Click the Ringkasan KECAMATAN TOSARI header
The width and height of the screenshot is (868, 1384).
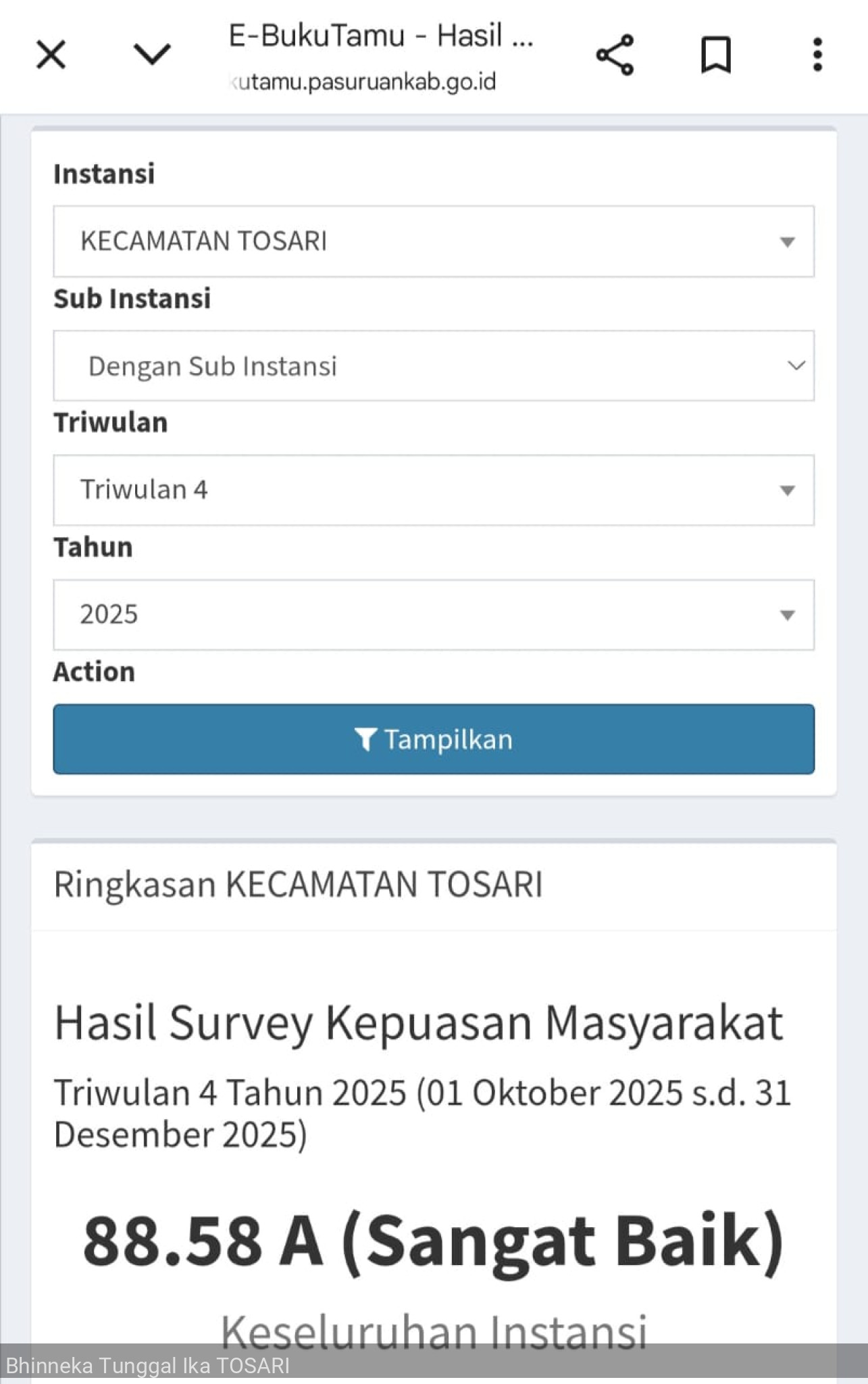pyautogui.click(x=298, y=884)
